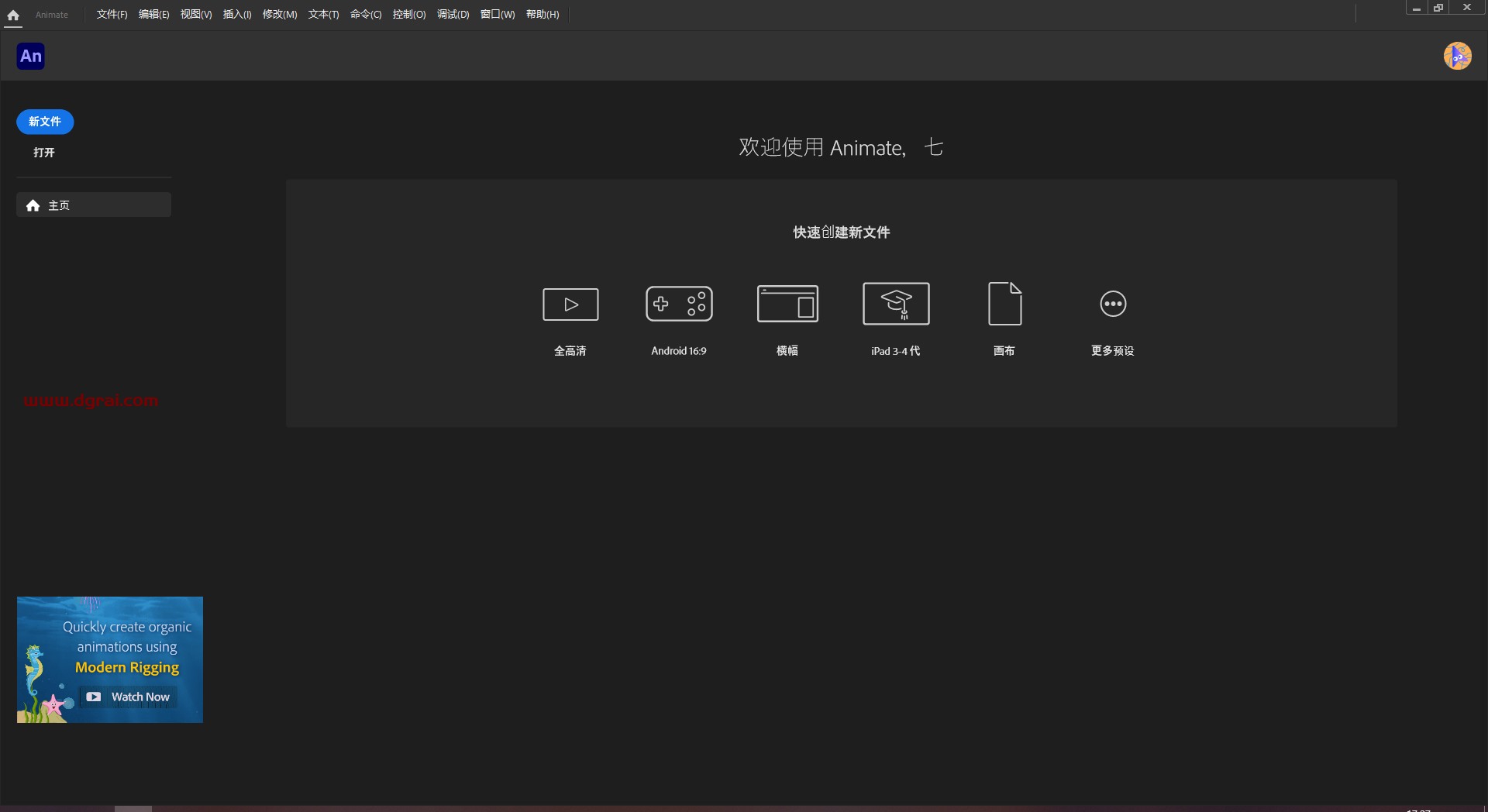Click 打开 to open a file
Image resolution: width=1488 pixels, height=812 pixels.
point(43,152)
